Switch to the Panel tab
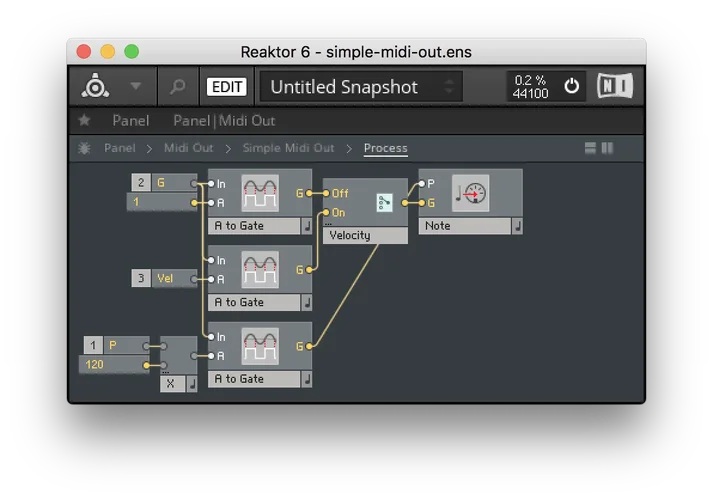Screen dimensions: 713x500 pyautogui.click(x=131, y=120)
